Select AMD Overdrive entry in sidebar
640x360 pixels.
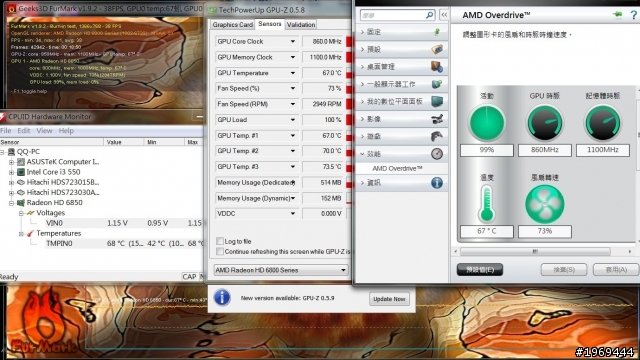397,168
